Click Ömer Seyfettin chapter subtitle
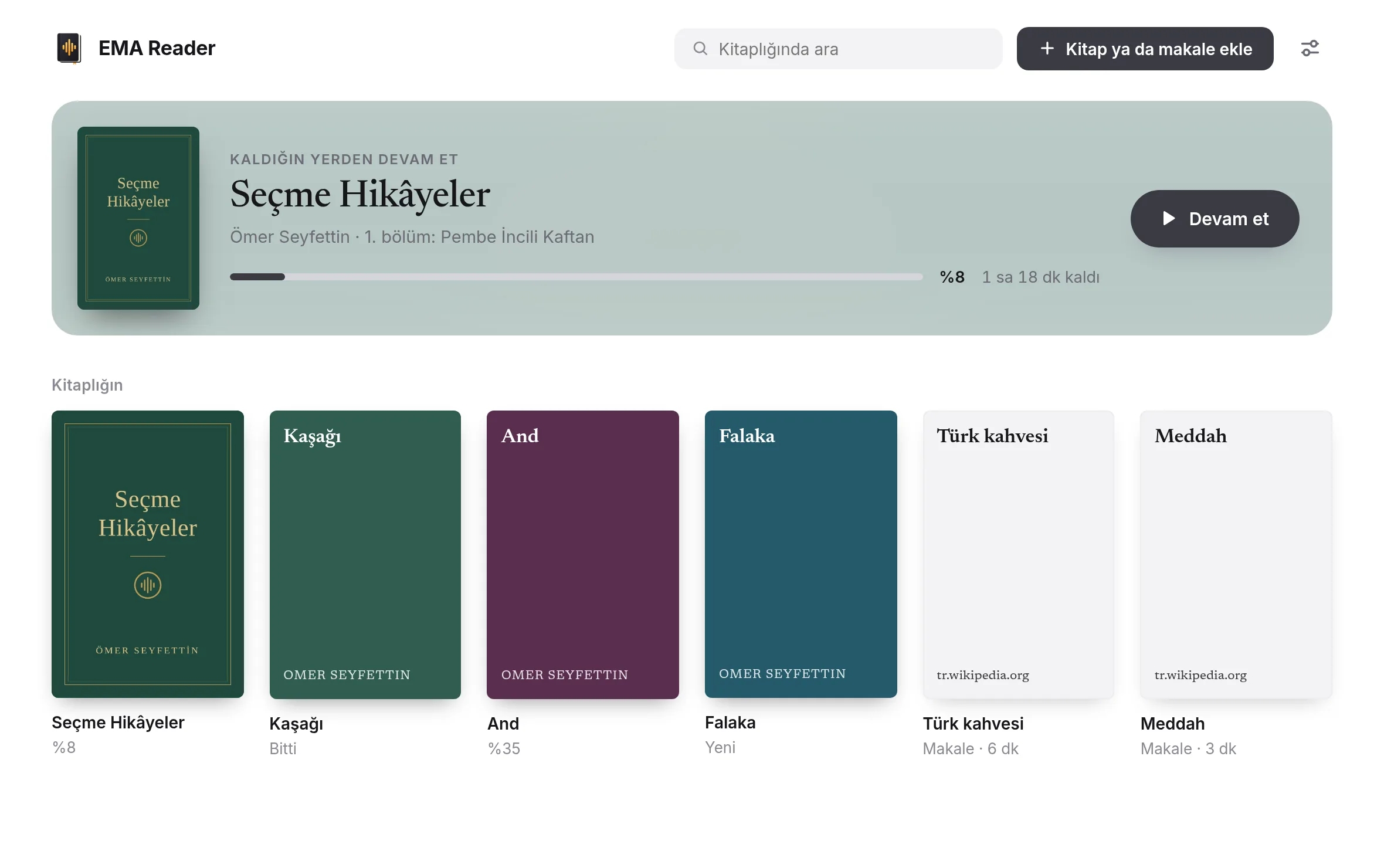Screen dimensions: 1384x868 (x=412, y=237)
